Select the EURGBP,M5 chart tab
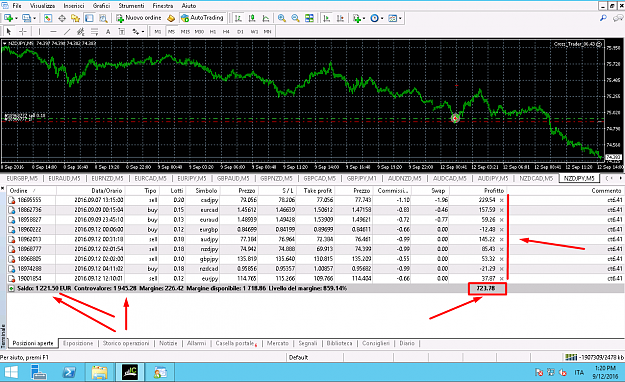Image resolution: width=625 pixels, height=382 pixels. click(22, 178)
